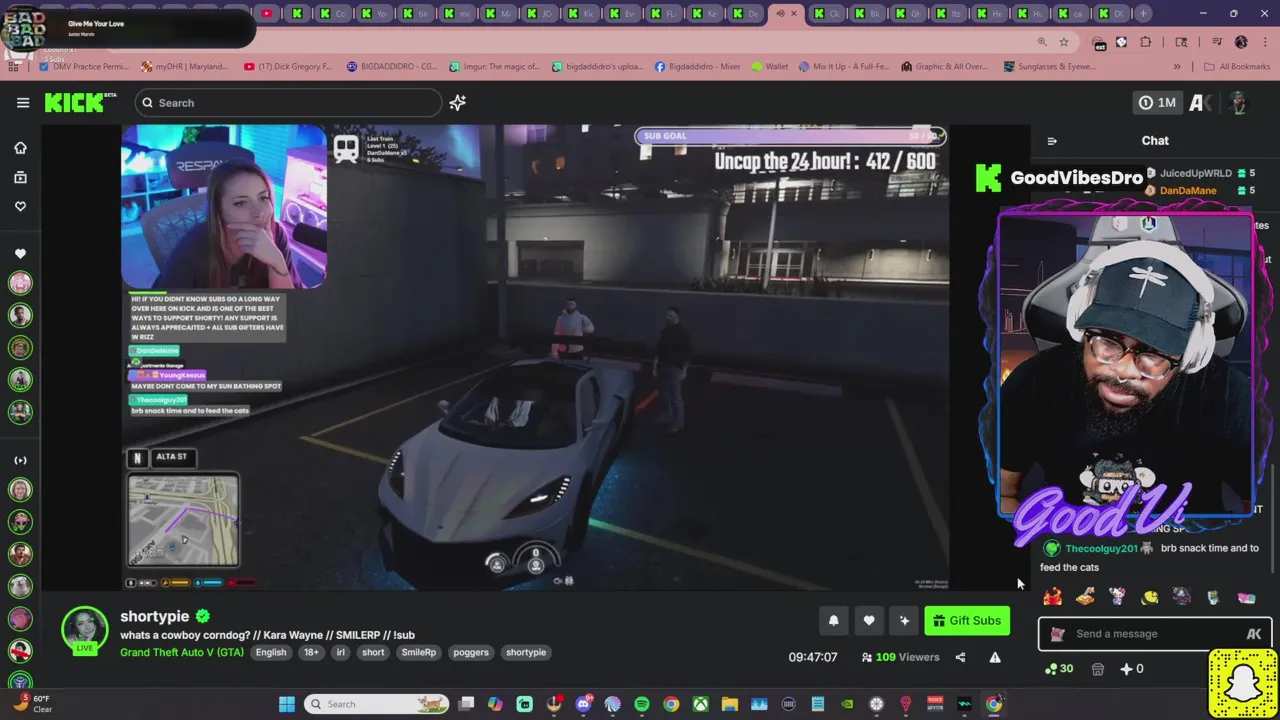1280x720 pixels.
Task: Open the browser zoom indicator
Action: click(1042, 42)
